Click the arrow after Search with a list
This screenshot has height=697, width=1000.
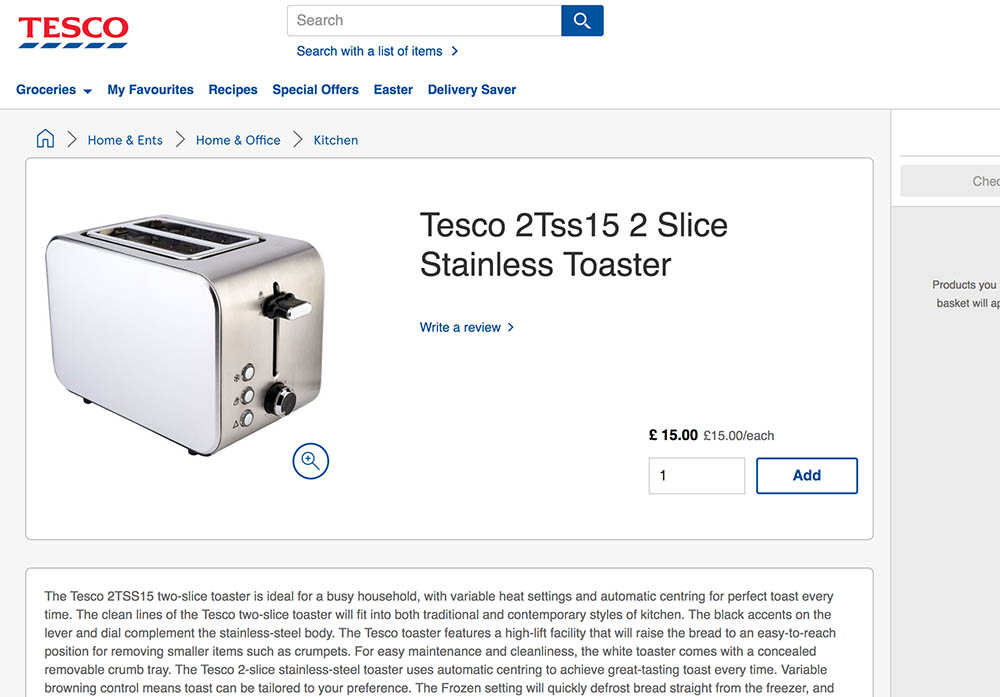455,51
